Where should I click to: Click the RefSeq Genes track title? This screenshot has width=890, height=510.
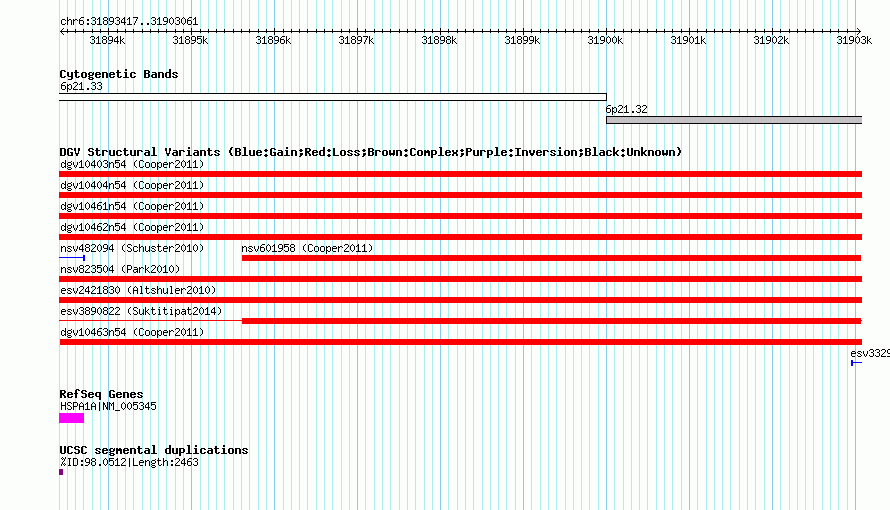(x=101, y=394)
